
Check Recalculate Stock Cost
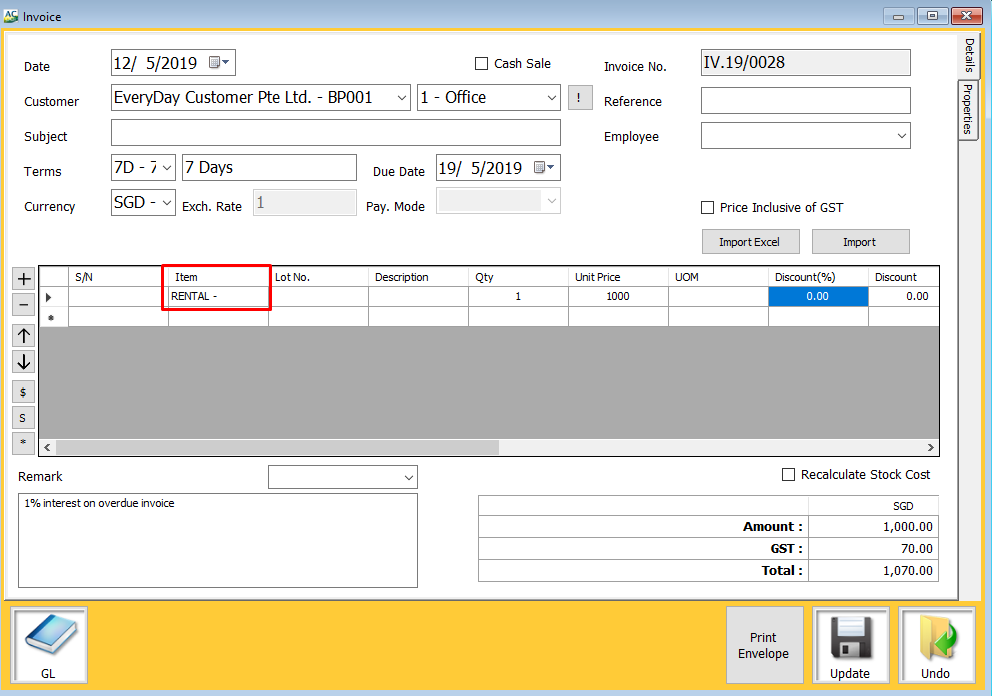pyautogui.click(x=788, y=475)
